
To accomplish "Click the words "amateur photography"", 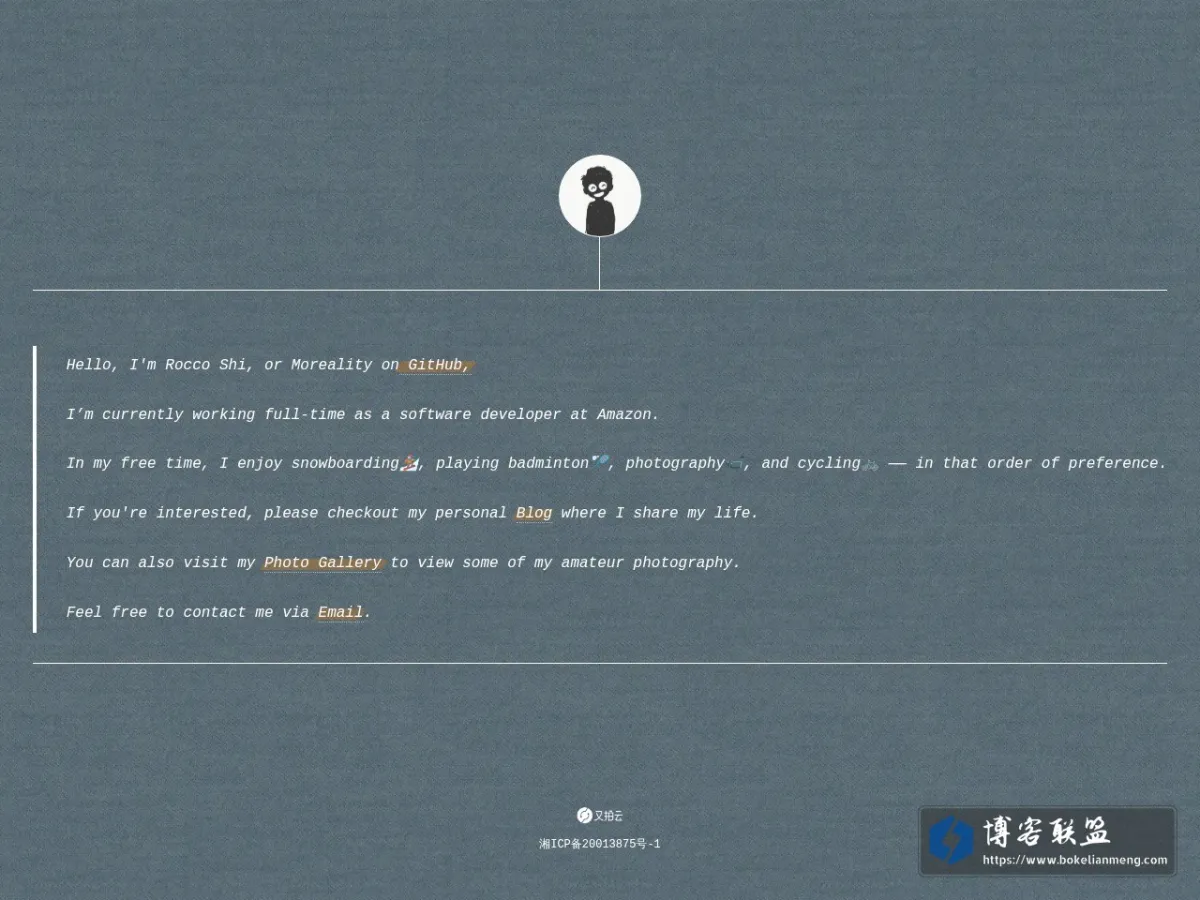I will [646, 563].
